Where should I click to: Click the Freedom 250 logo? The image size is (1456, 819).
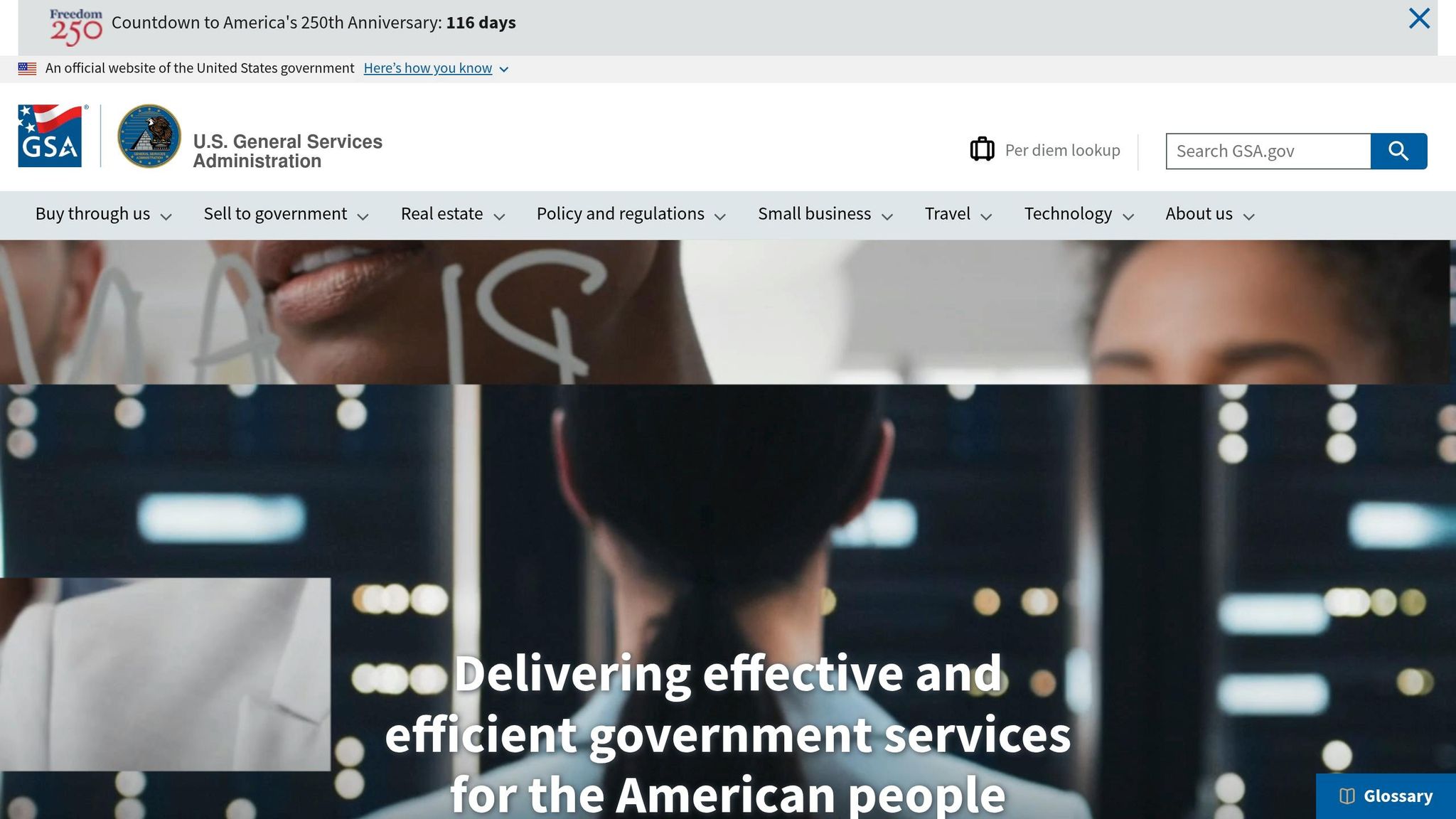[x=76, y=27]
